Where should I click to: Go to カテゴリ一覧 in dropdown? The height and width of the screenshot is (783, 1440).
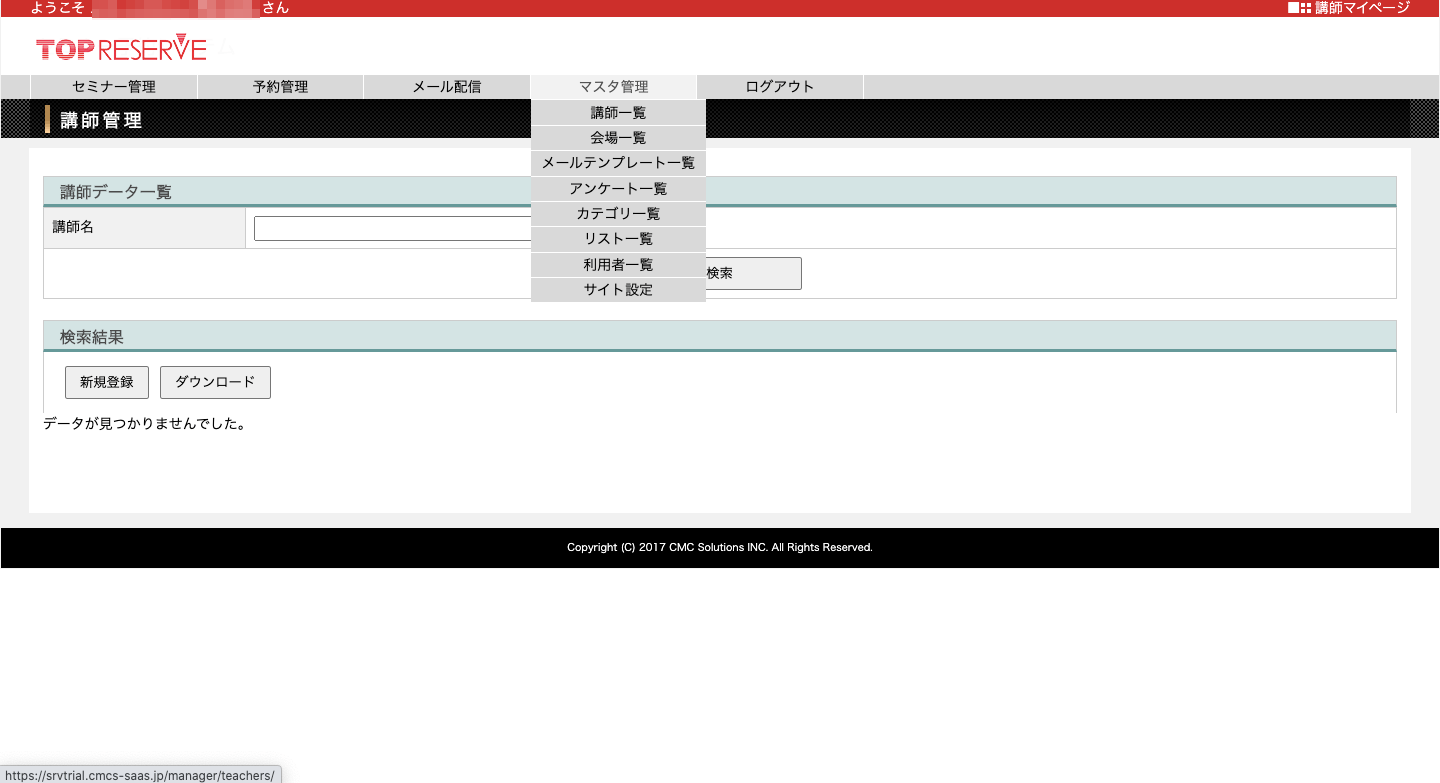tap(618, 214)
